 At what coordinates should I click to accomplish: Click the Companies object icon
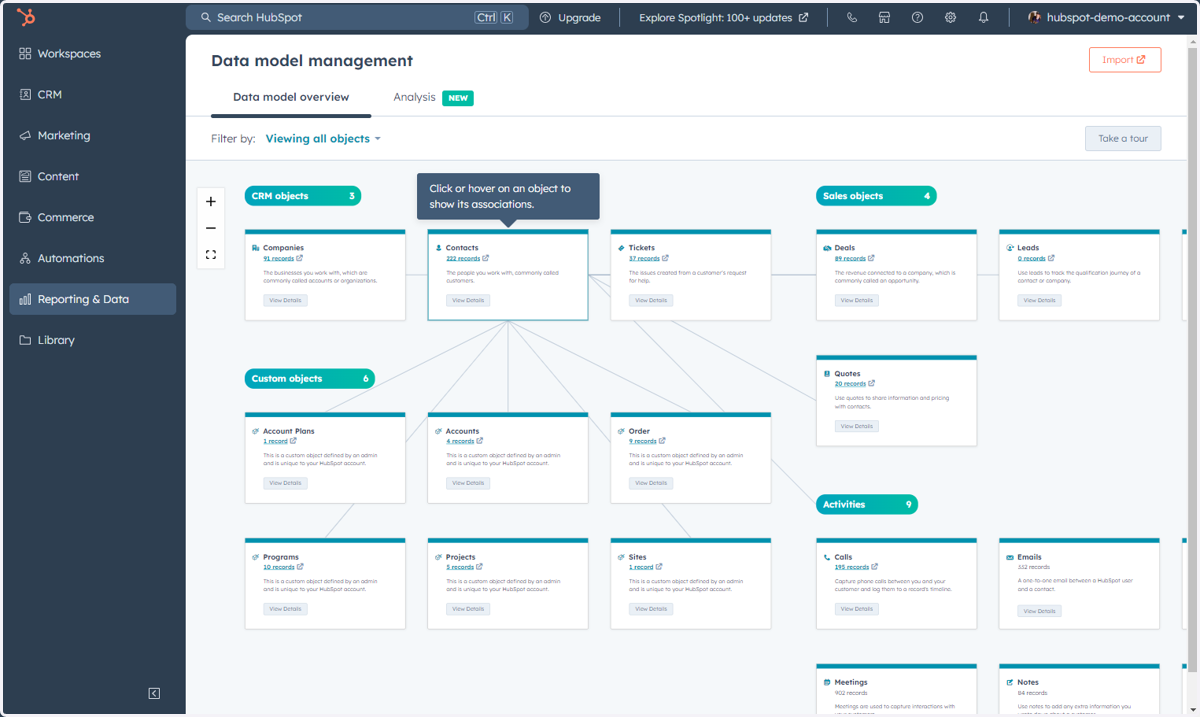[256, 248]
